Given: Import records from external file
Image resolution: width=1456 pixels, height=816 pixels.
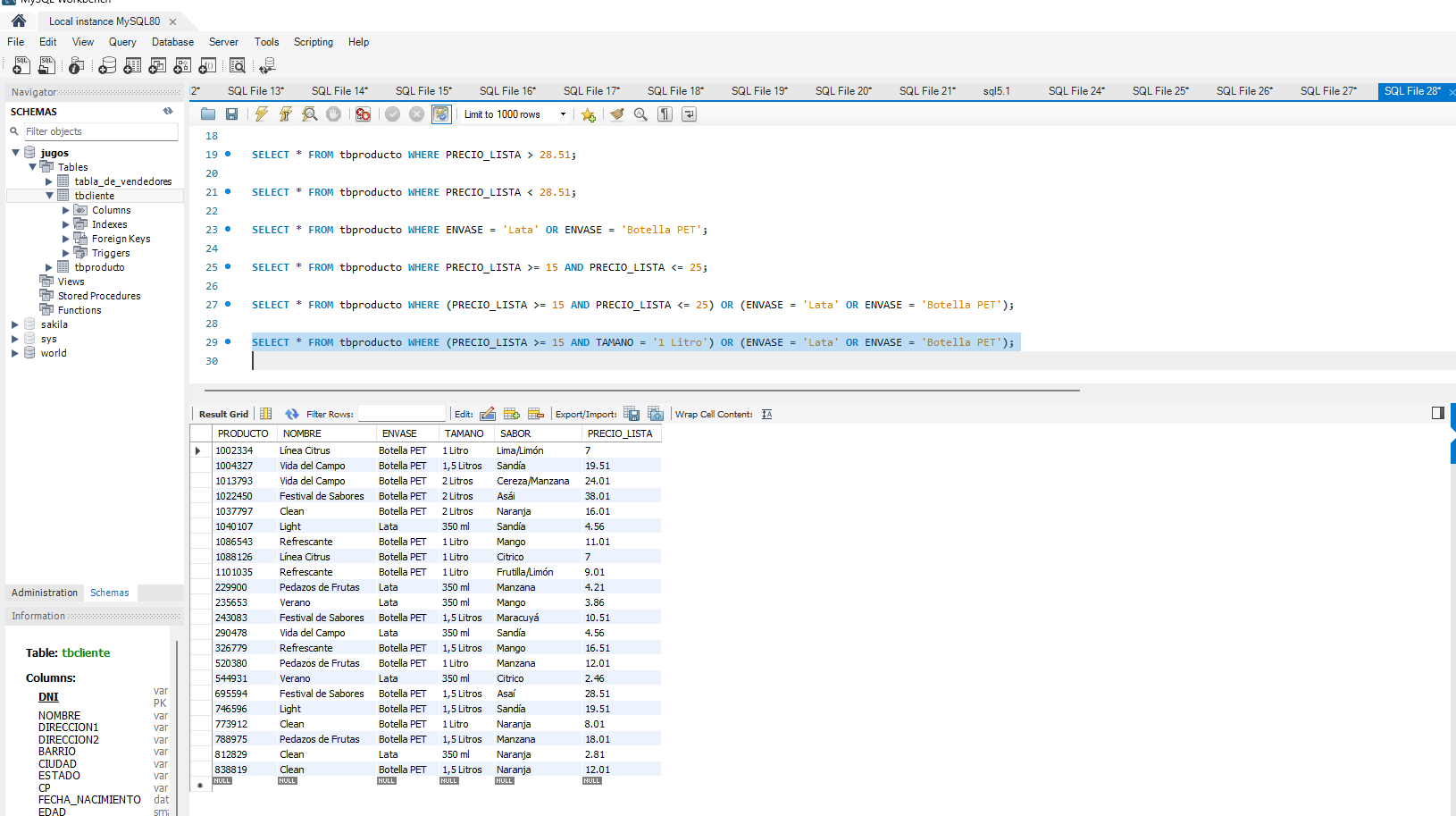Looking at the screenshot, I should [656, 414].
